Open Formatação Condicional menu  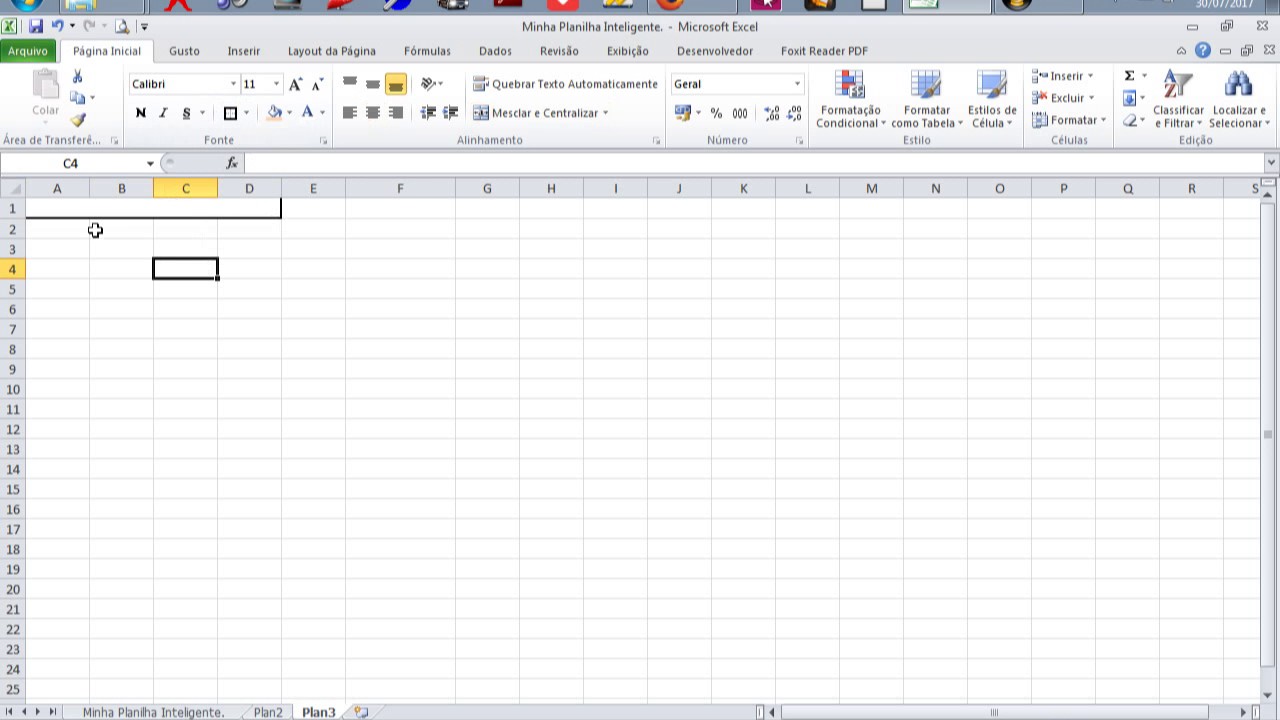pyautogui.click(x=850, y=100)
